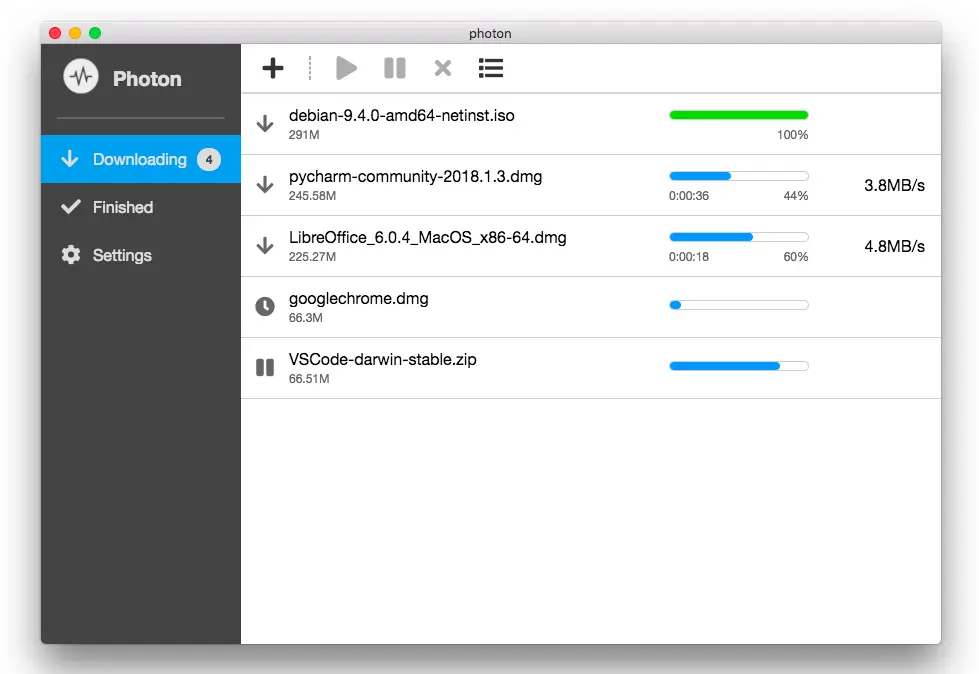Select the debian-9.4.0-amd64-netinst.iso filename

(401, 115)
